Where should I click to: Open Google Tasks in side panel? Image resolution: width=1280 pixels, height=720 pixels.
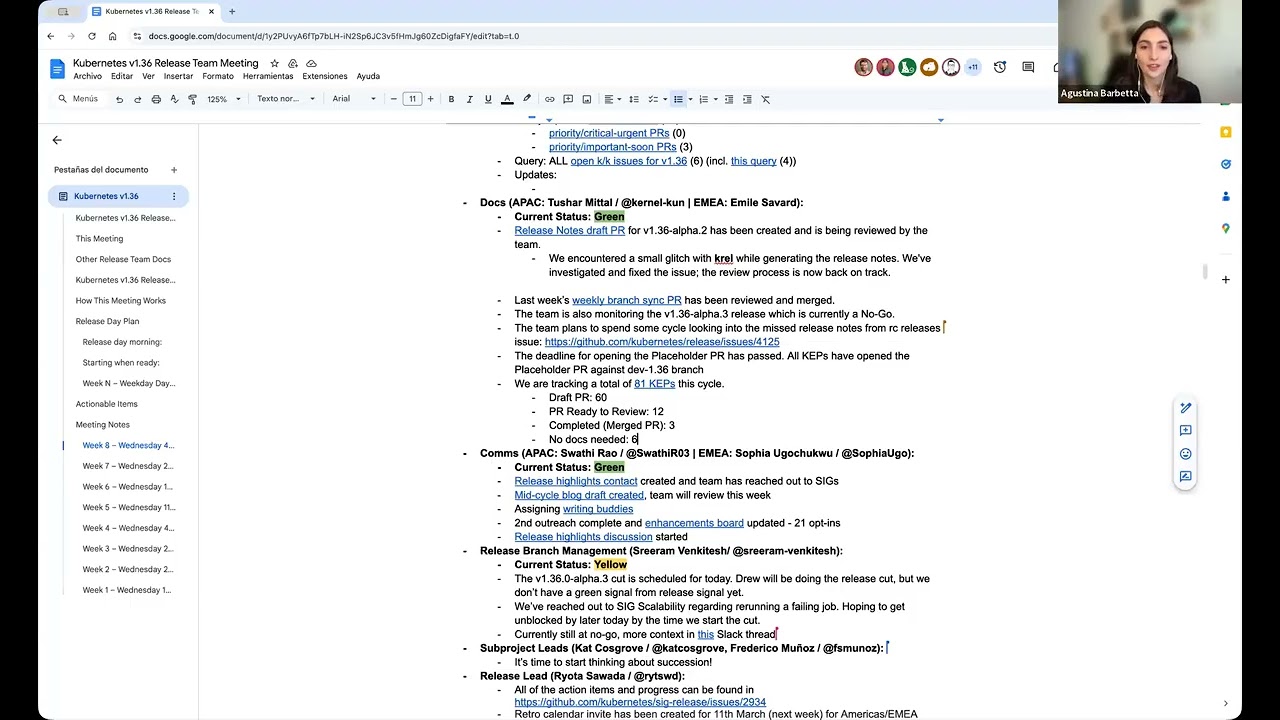tap(1226, 164)
